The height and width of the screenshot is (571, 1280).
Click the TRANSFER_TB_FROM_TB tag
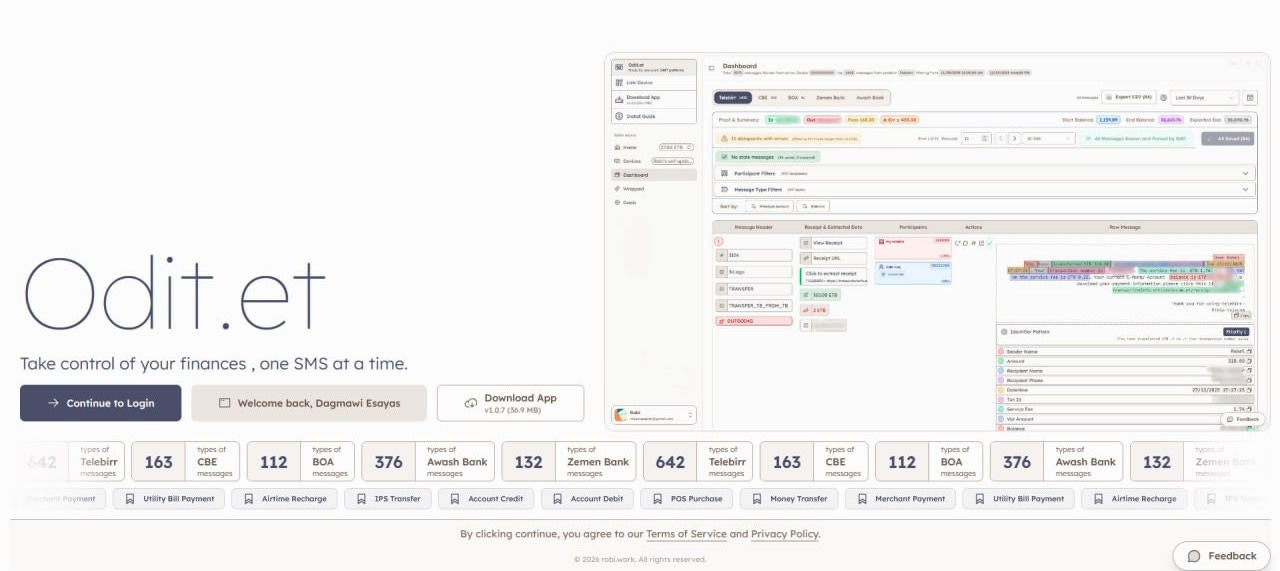tap(755, 305)
